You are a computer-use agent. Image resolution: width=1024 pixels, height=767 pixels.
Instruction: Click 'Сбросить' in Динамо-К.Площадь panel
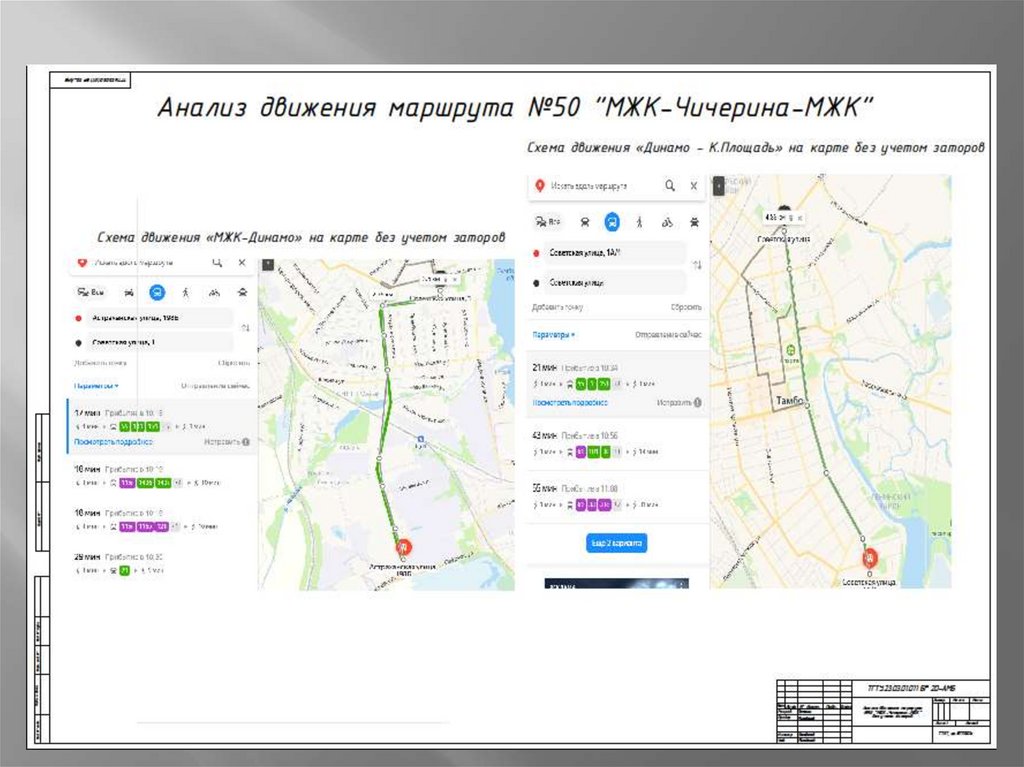point(686,307)
